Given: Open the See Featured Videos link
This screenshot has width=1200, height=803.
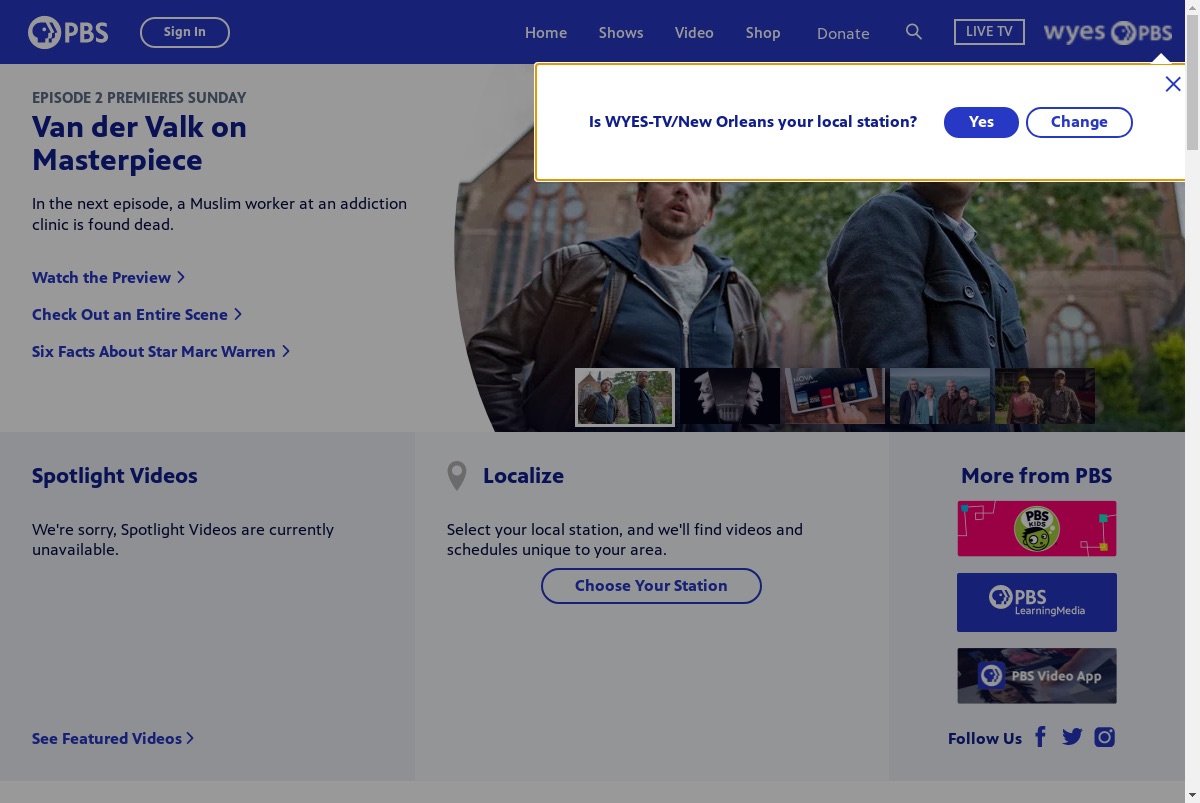Looking at the screenshot, I should pos(113,738).
